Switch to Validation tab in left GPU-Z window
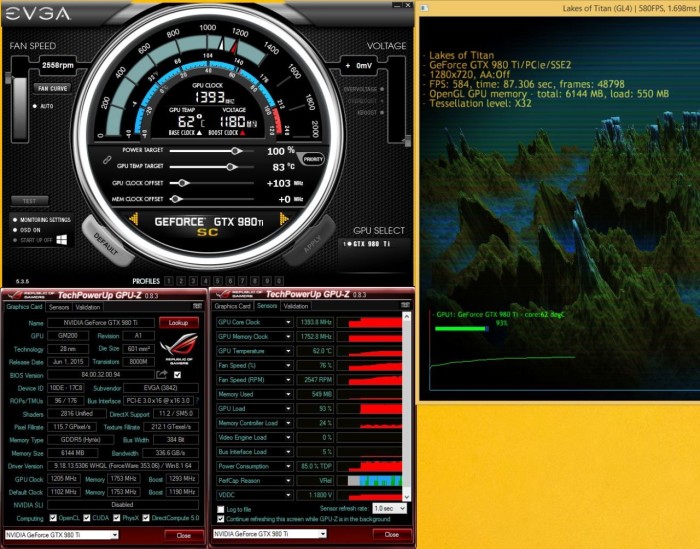700x549 pixels. point(88,307)
